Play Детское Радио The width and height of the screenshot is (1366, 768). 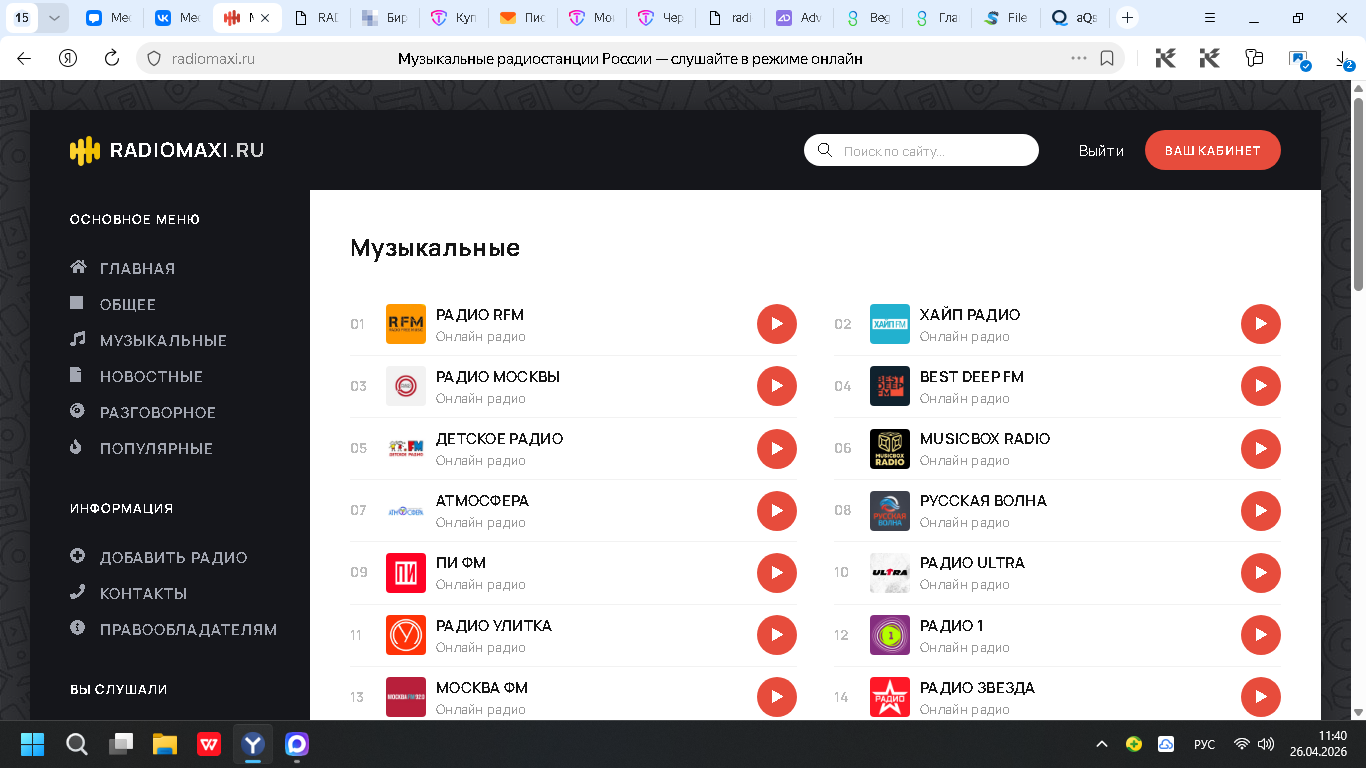point(777,448)
